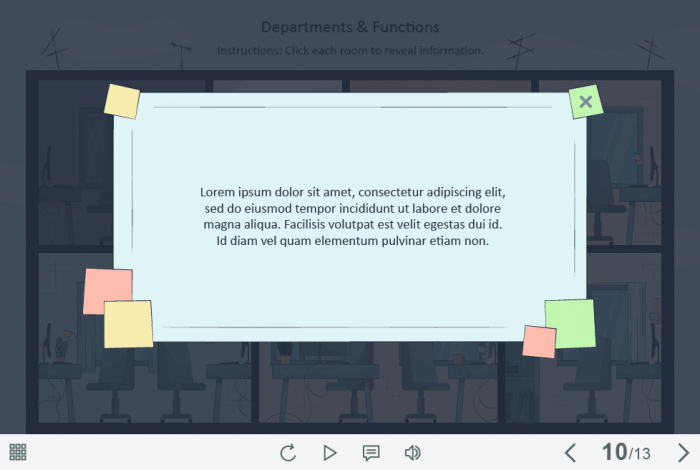Go to the next slide arrow

coord(683,453)
